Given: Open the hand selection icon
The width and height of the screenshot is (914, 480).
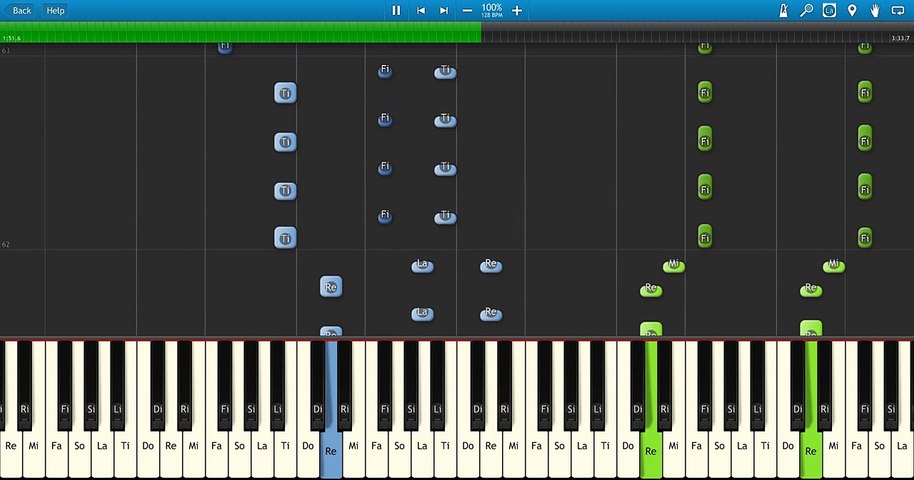Looking at the screenshot, I should coord(875,10).
